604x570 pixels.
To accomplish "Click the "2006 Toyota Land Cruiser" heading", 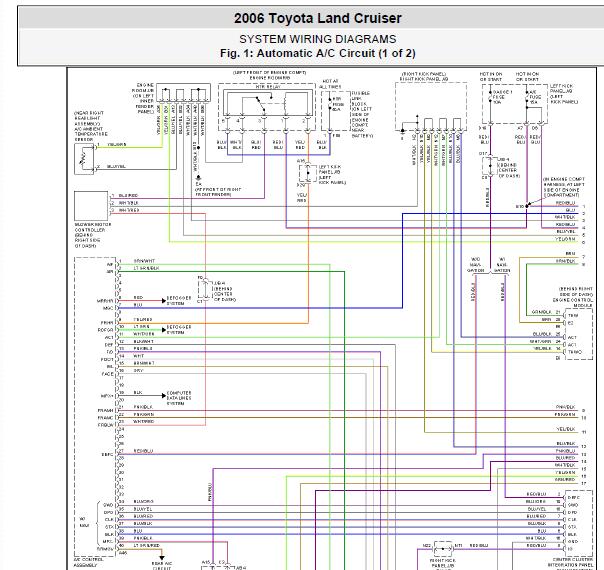I will (x=317, y=18).
